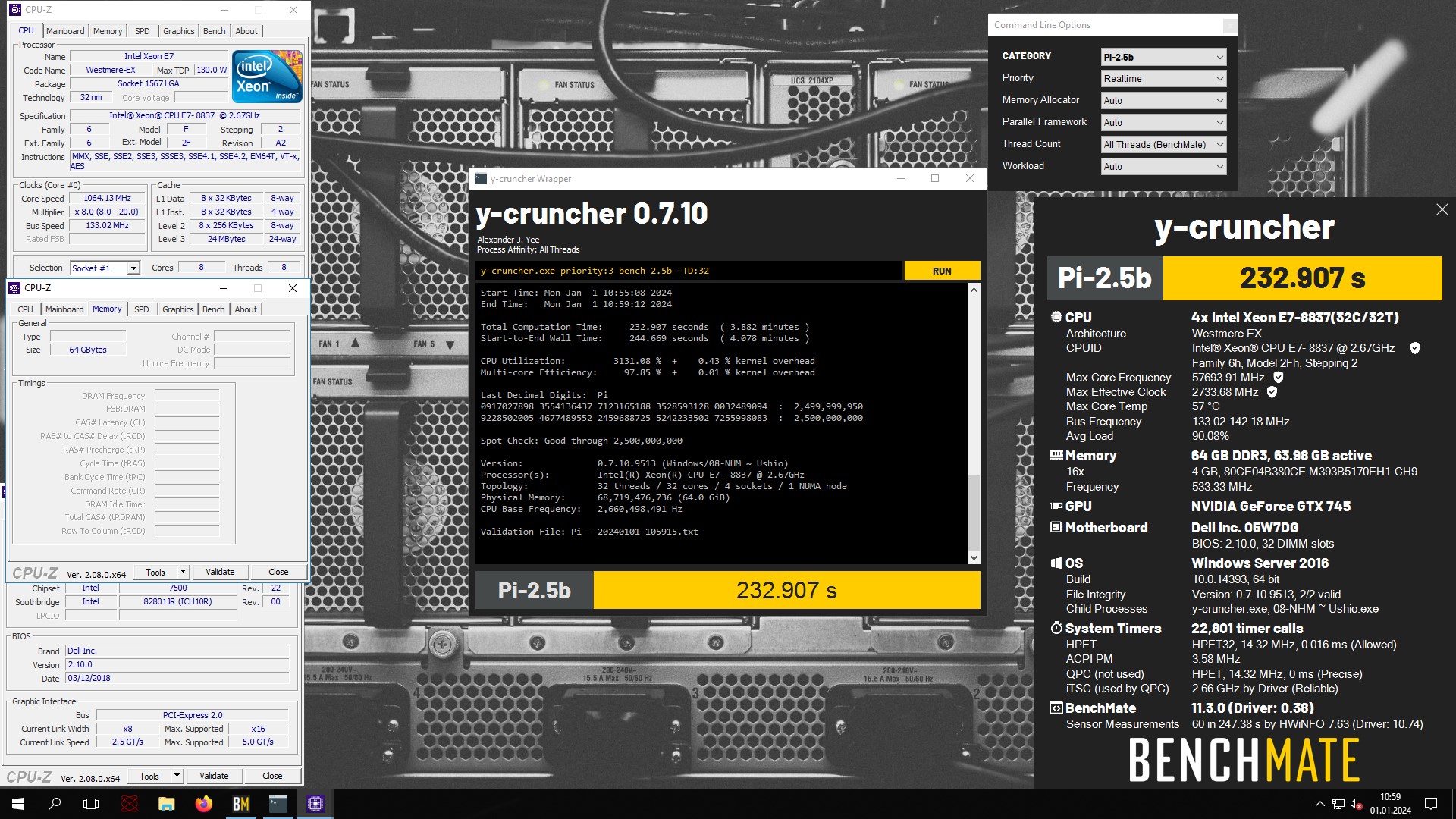Open the Memory Allocator dropdown

tap(1163, 101)
